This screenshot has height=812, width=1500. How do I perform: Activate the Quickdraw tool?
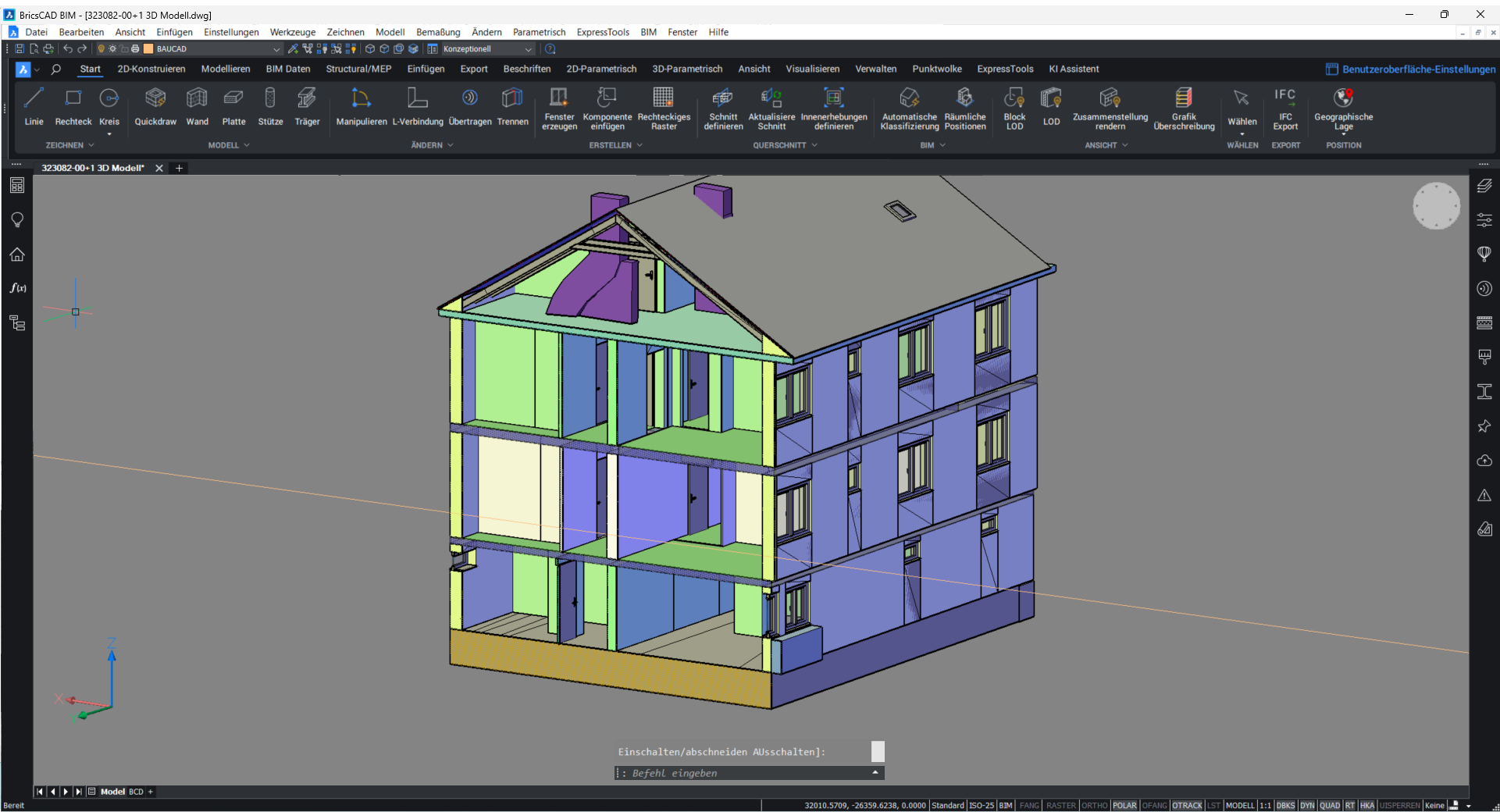point(155,106)
